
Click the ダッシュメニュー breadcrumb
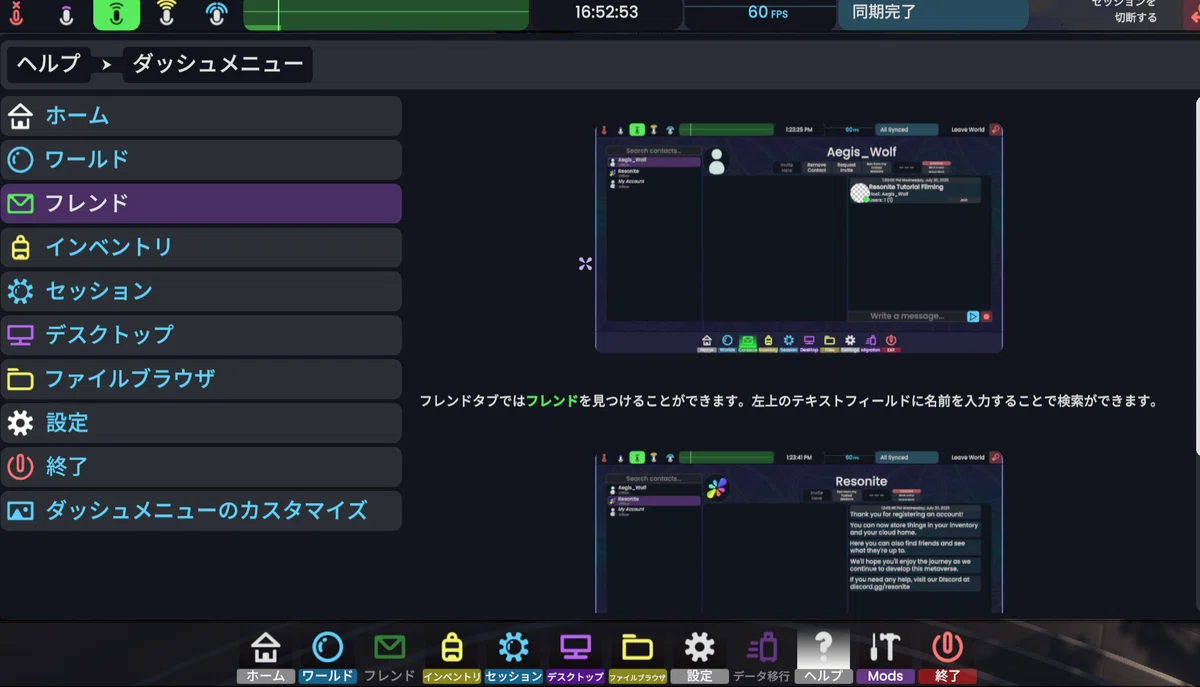[218, 64]
